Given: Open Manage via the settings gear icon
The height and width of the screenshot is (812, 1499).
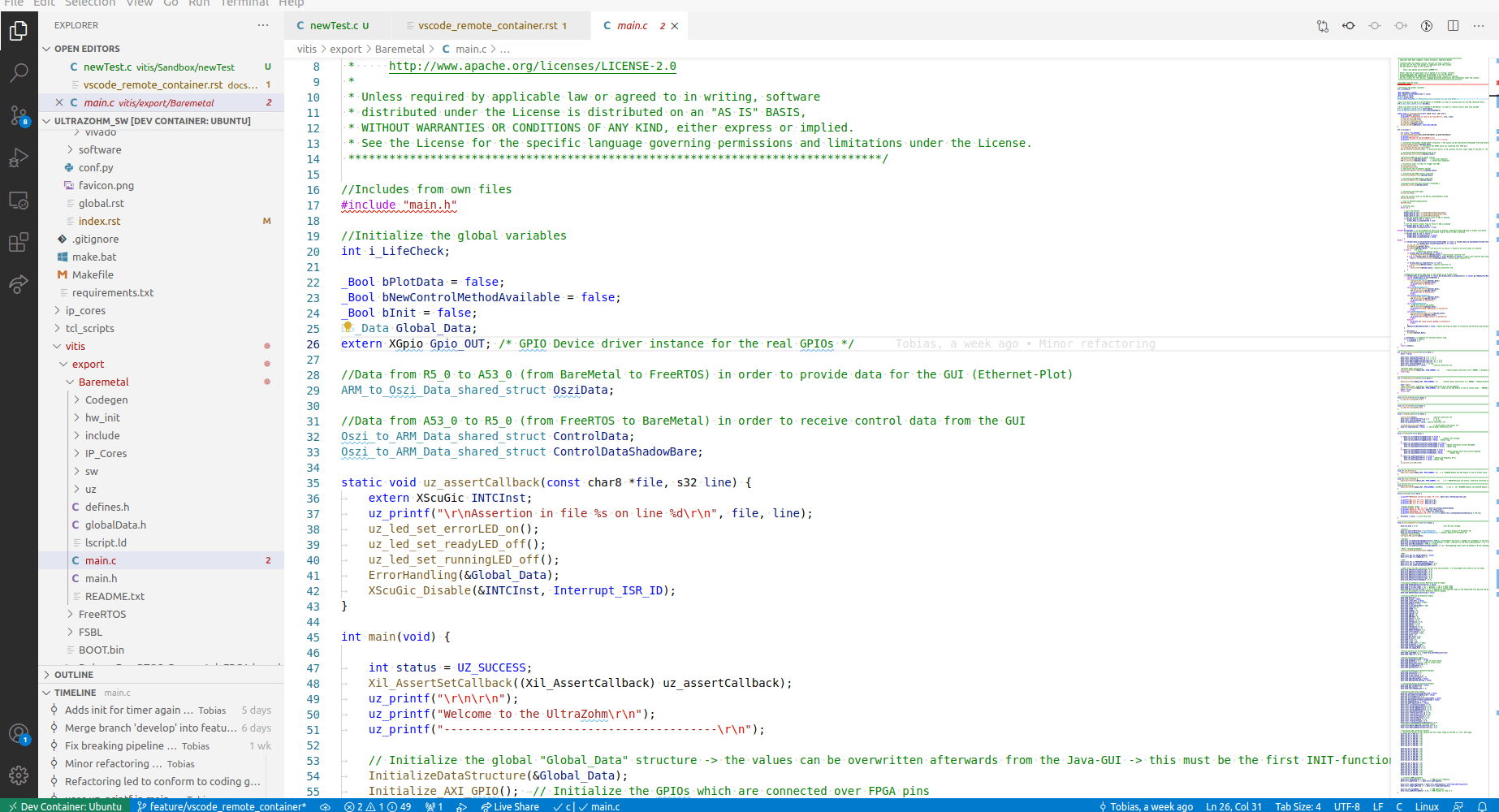Looking at the screenshot, I should coord(19,775).
